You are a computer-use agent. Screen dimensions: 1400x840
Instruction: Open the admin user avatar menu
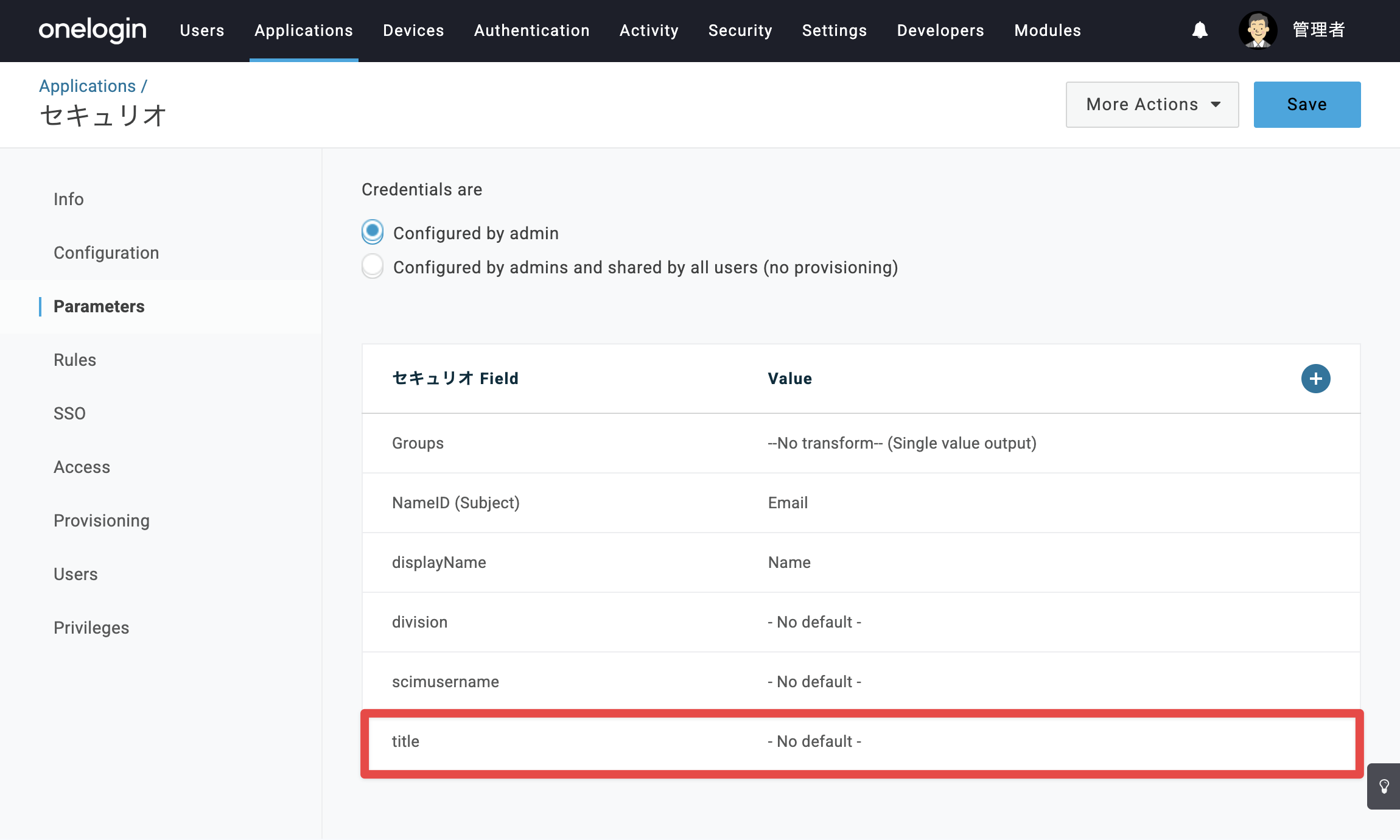1258,30
